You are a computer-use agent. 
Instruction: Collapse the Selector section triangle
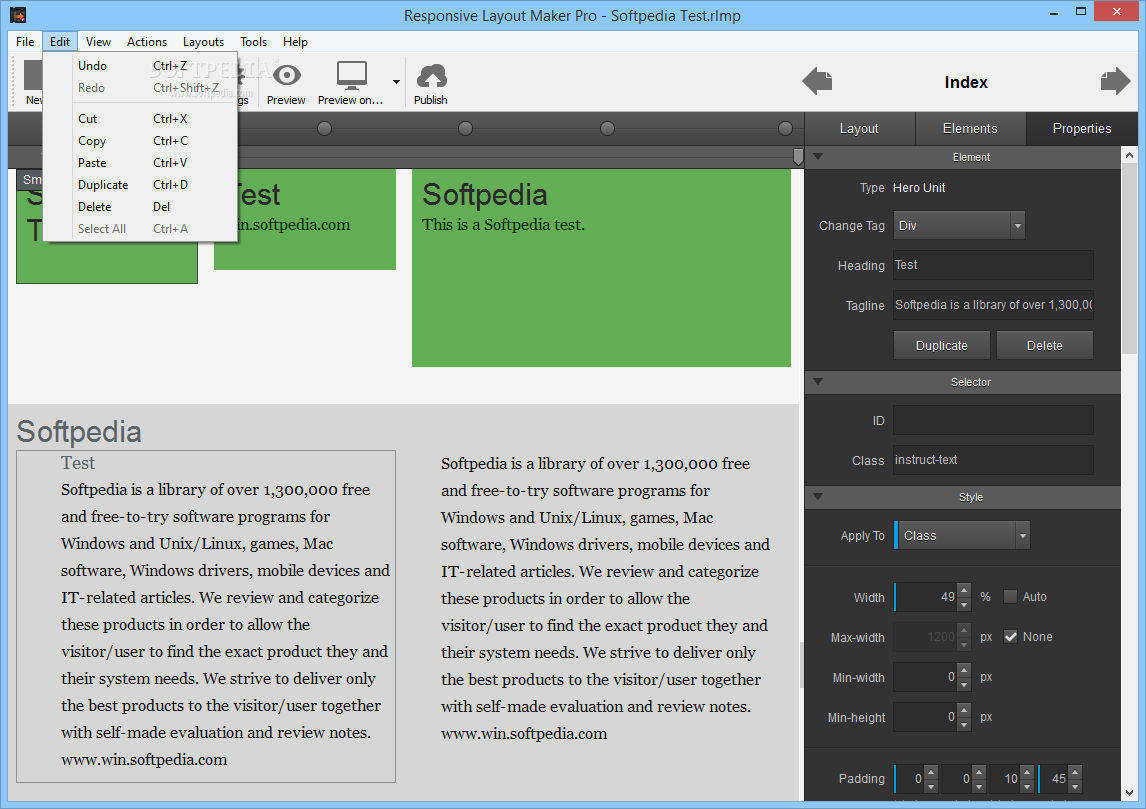click(x=818, y=381)
